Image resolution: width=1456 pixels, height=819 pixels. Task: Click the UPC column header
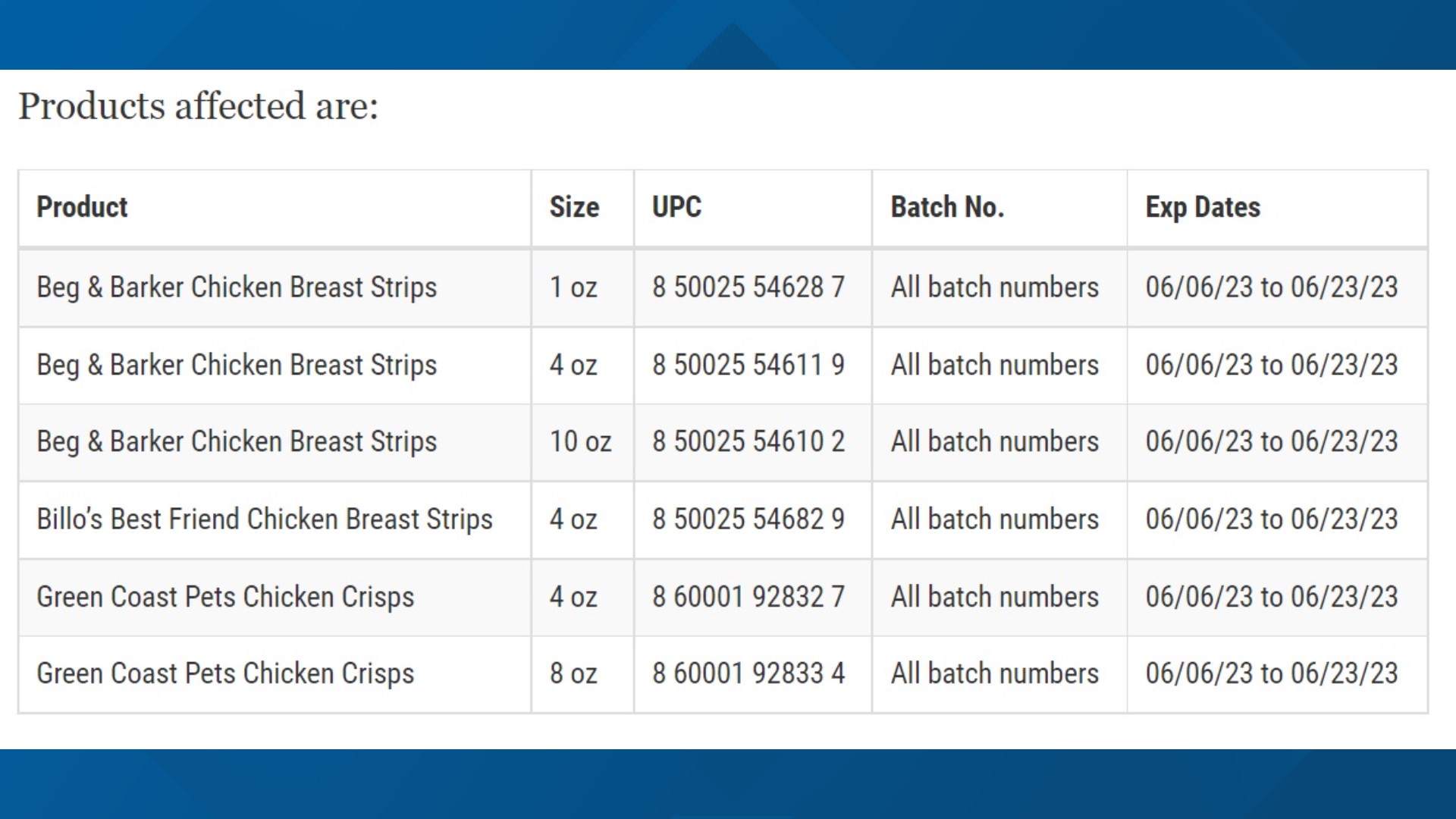coord(676,207)
